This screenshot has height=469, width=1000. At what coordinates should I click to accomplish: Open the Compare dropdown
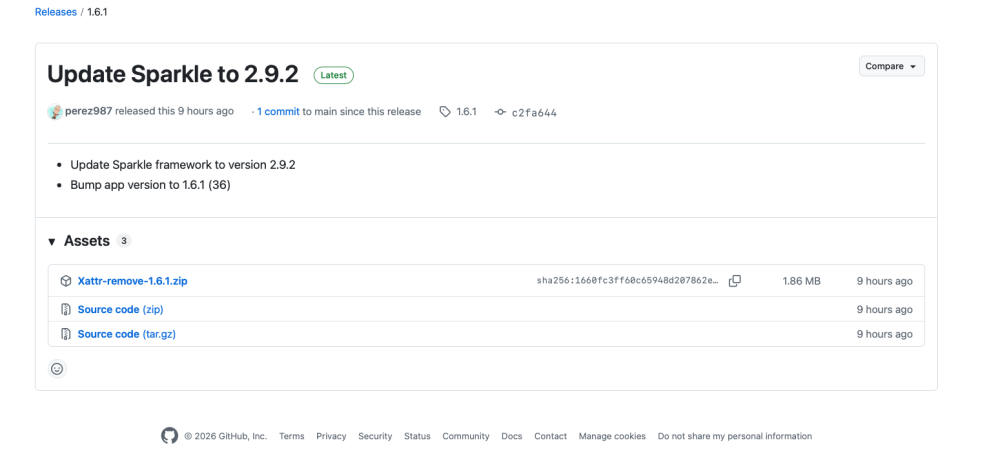892,66
